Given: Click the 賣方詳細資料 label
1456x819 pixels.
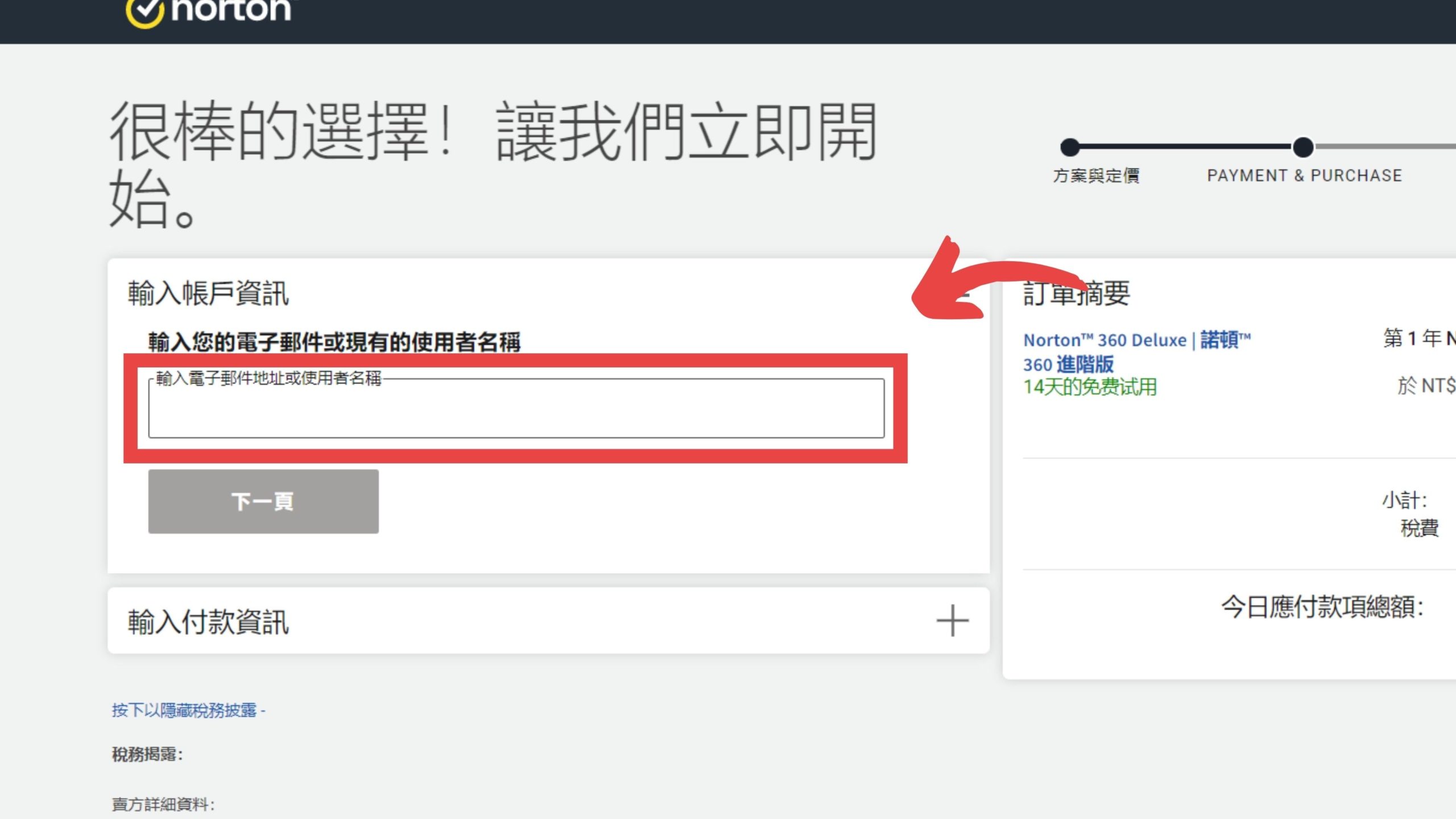Looking at the screenshot, I should coord(163,804).
